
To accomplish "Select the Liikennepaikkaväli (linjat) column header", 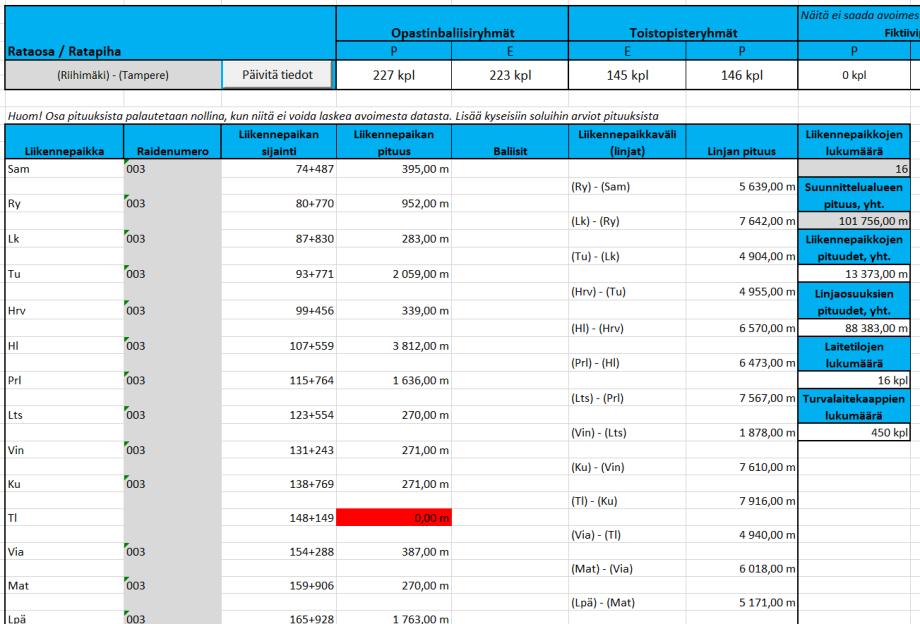I will point(627,142).
